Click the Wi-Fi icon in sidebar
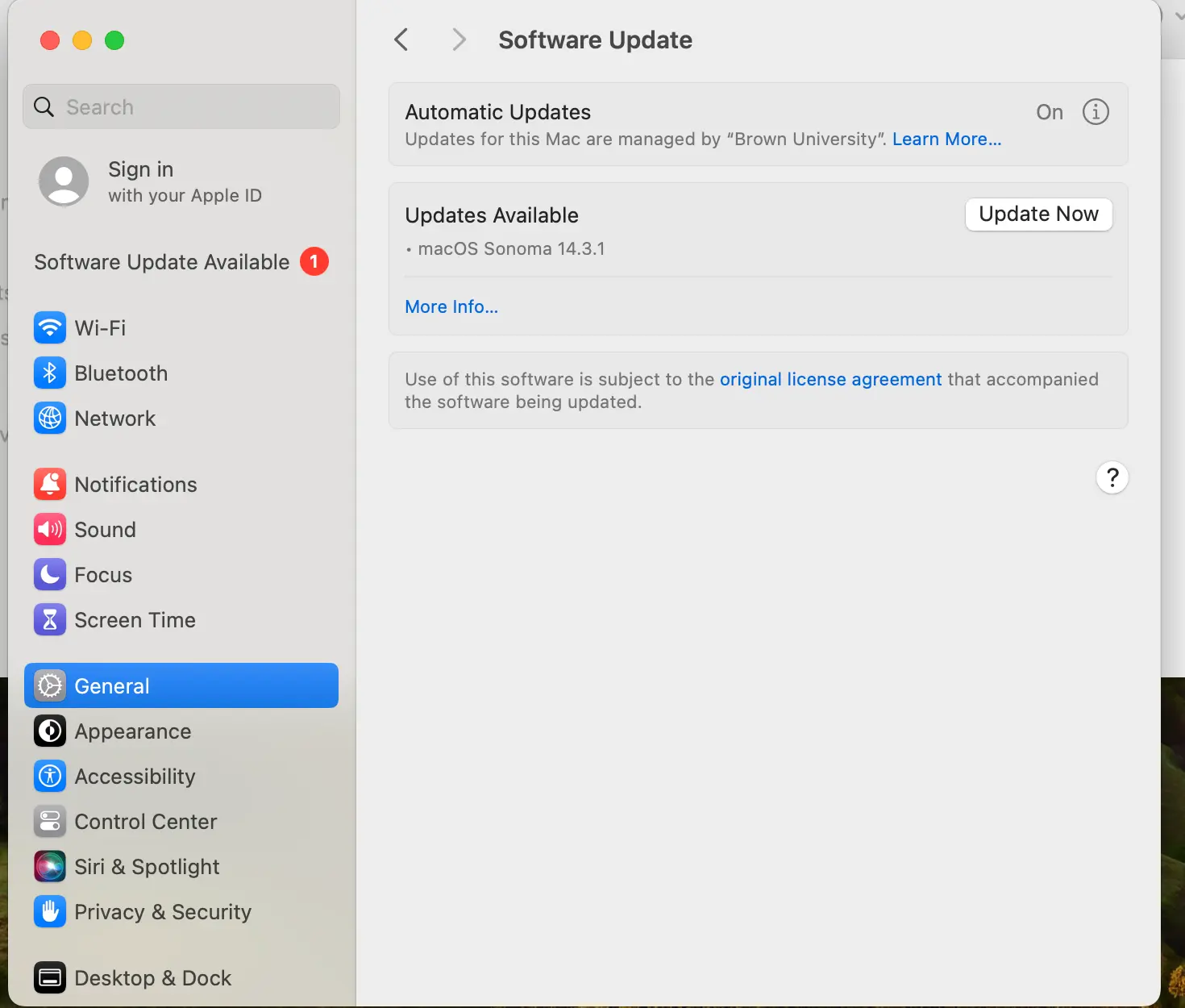Viewport: 1185px width, 1008px height. click(x=50, y=327)
